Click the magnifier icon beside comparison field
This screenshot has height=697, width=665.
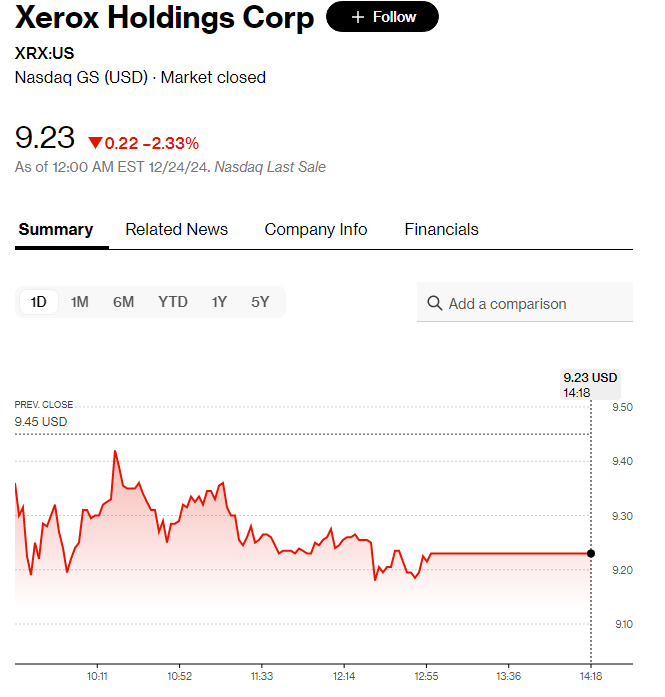(x=434, y=303)
